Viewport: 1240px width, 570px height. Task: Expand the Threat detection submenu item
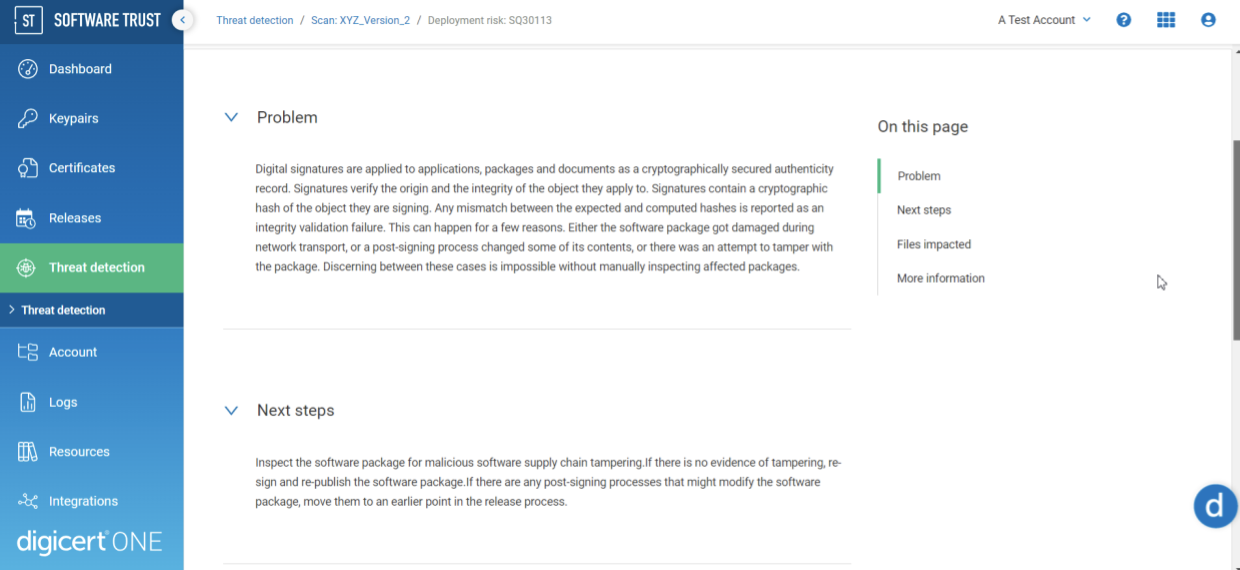point(63,310)
